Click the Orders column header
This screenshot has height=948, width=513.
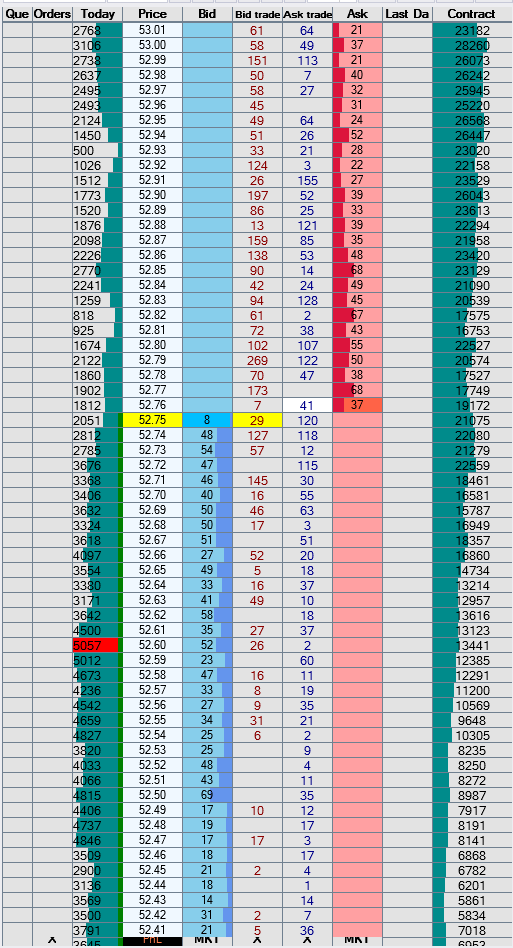[x=53, y=14]
